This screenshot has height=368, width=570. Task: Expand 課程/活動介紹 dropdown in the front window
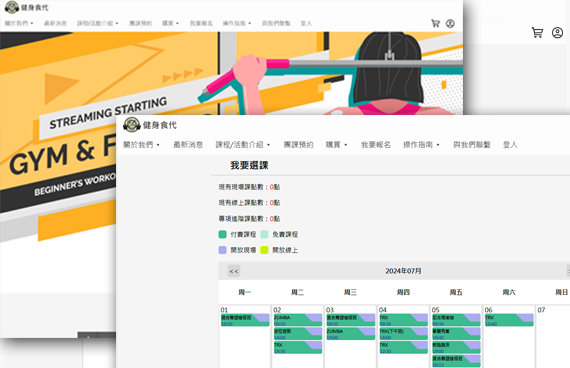point(242,145)
